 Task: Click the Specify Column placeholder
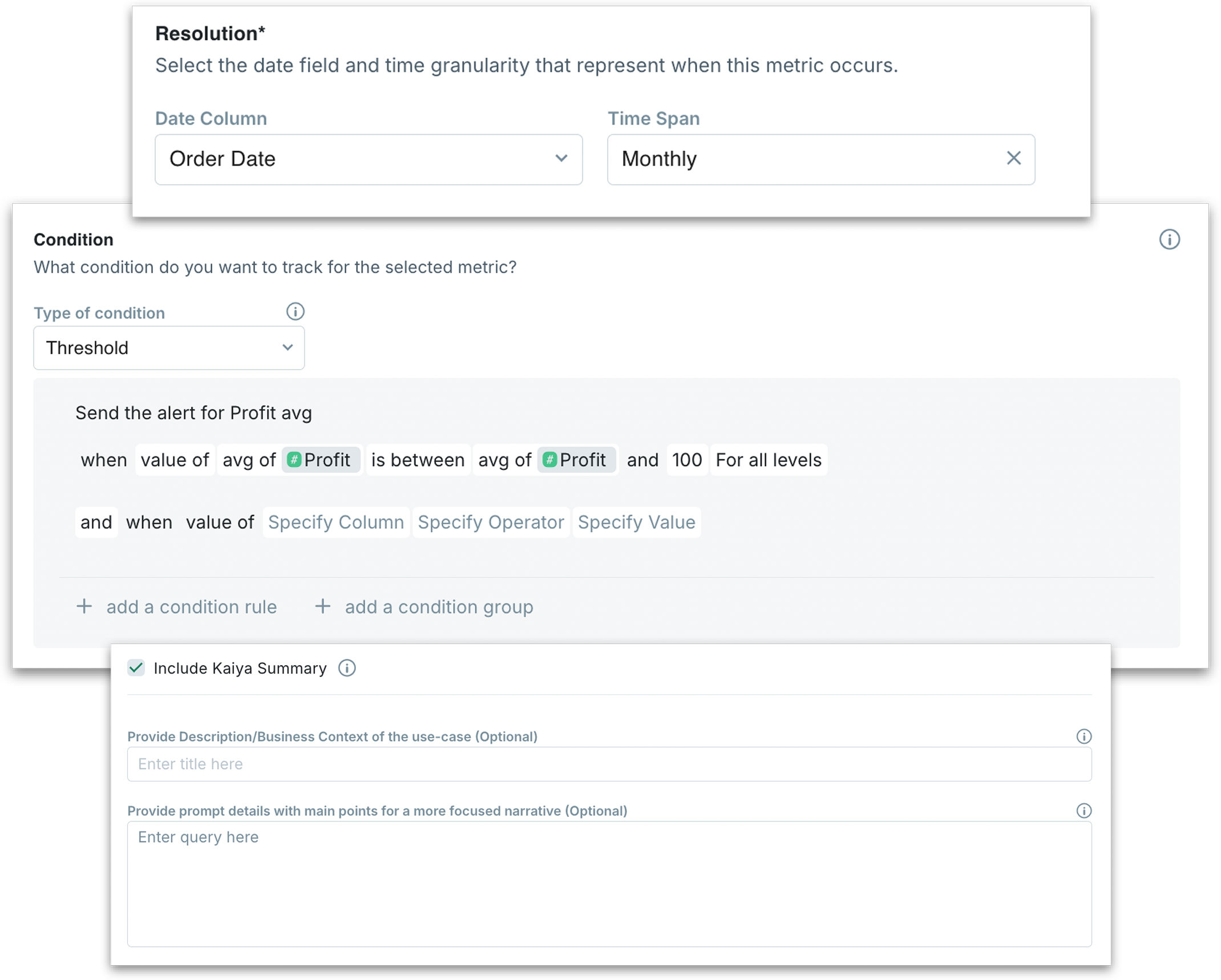pos(336,522)
